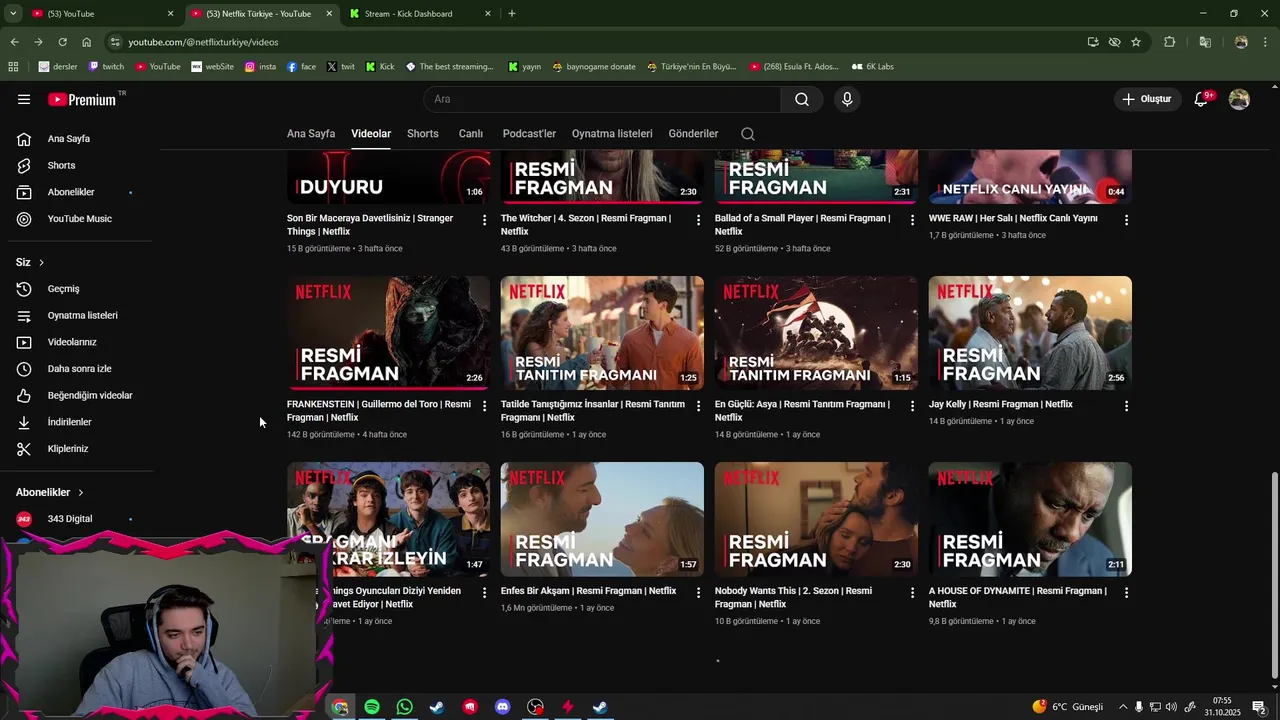The width and height of the screenshot is (1280, 720).
Task: Reload the page in browser toolbar
Action: coord(62,42)
